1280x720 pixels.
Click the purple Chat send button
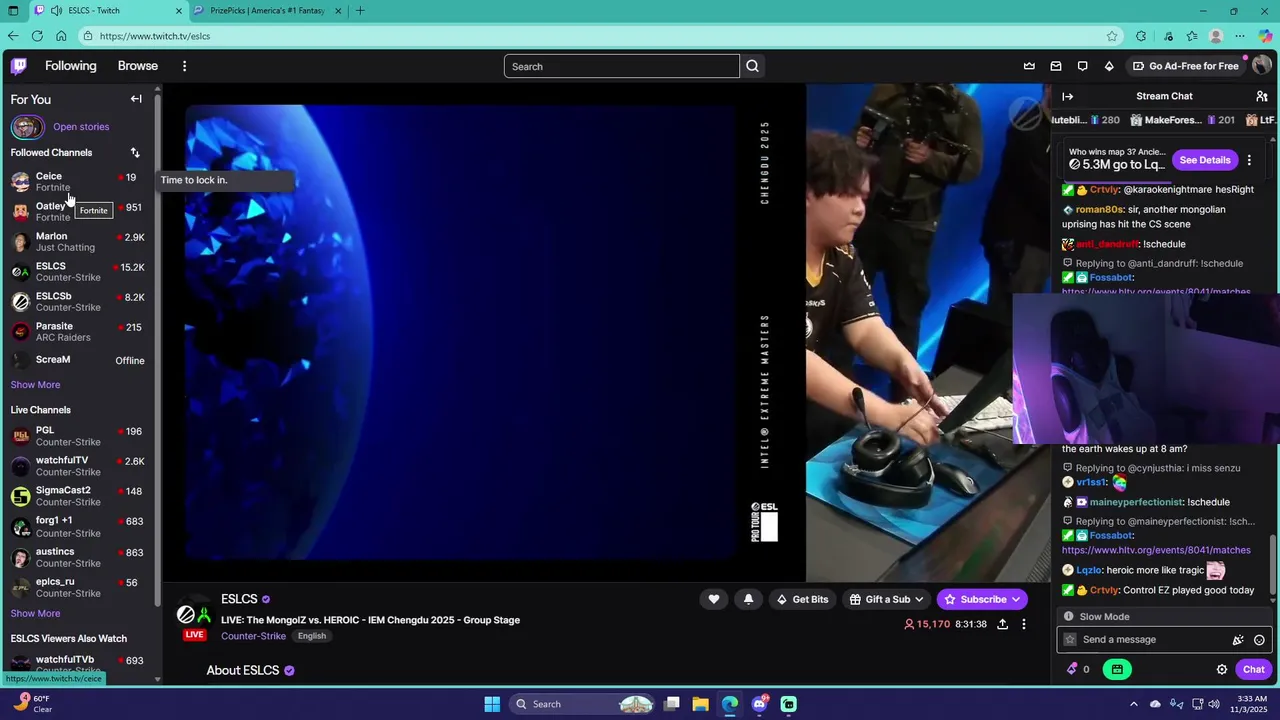pos(1254,669)
